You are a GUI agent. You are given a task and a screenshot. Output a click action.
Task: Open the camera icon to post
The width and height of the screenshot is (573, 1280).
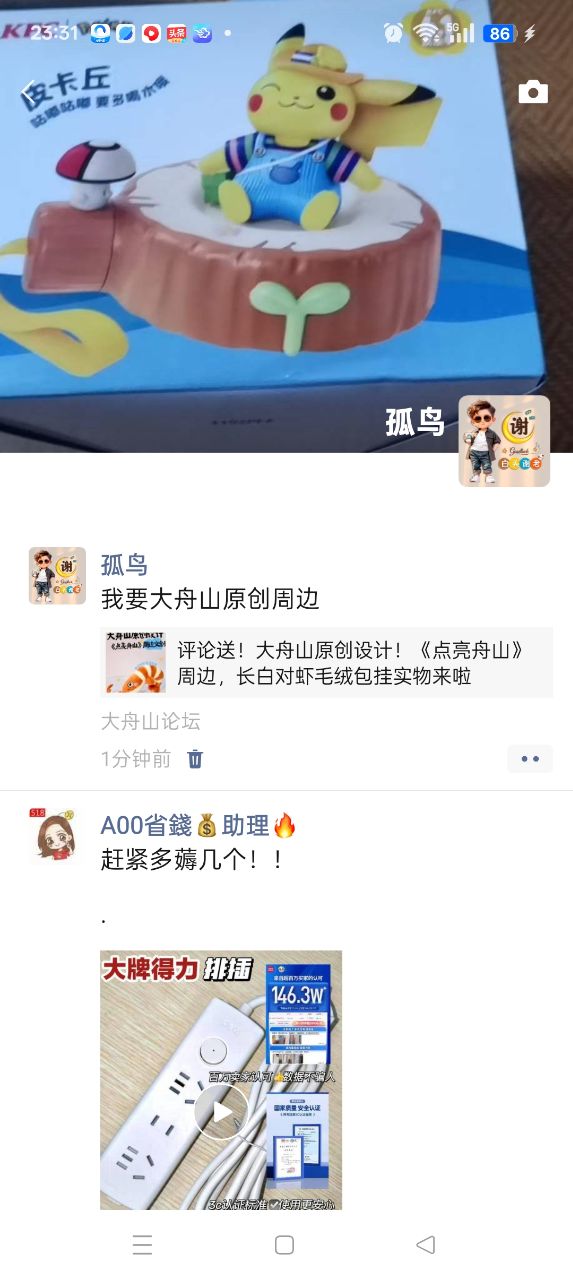[x=533, y=92]
